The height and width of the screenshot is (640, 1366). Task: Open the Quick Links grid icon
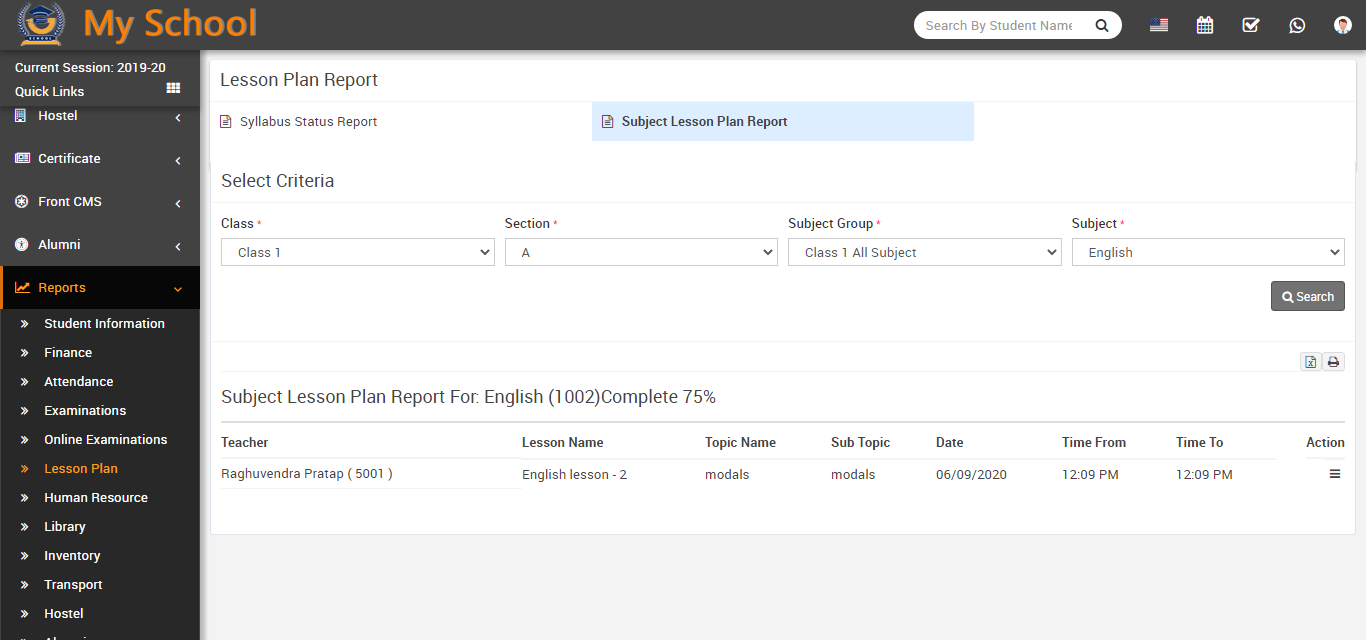(173, 88)
